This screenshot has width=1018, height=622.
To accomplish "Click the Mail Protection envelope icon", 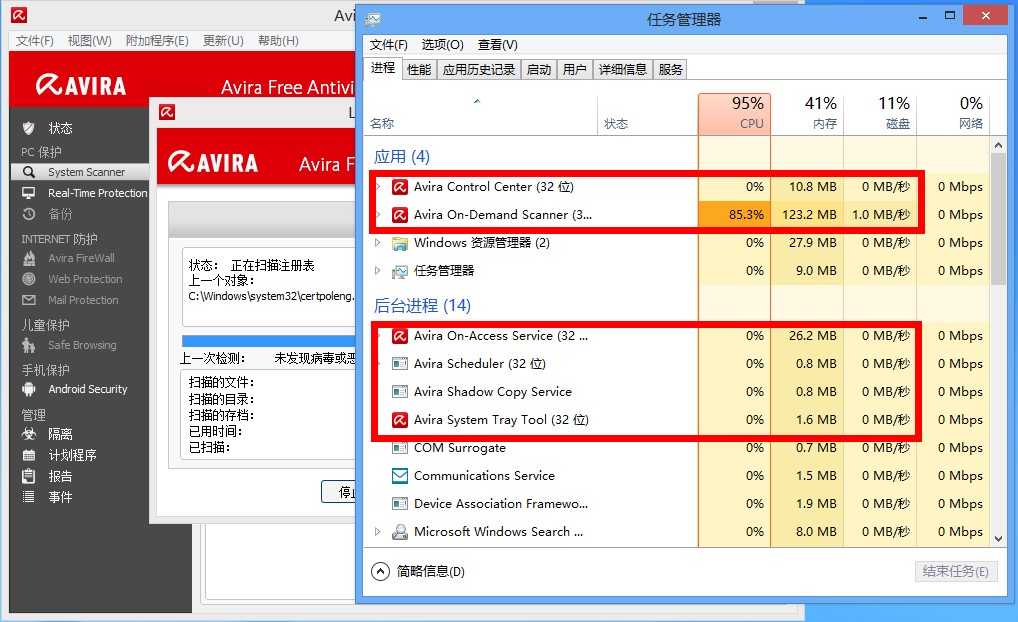I will (29, 300).
